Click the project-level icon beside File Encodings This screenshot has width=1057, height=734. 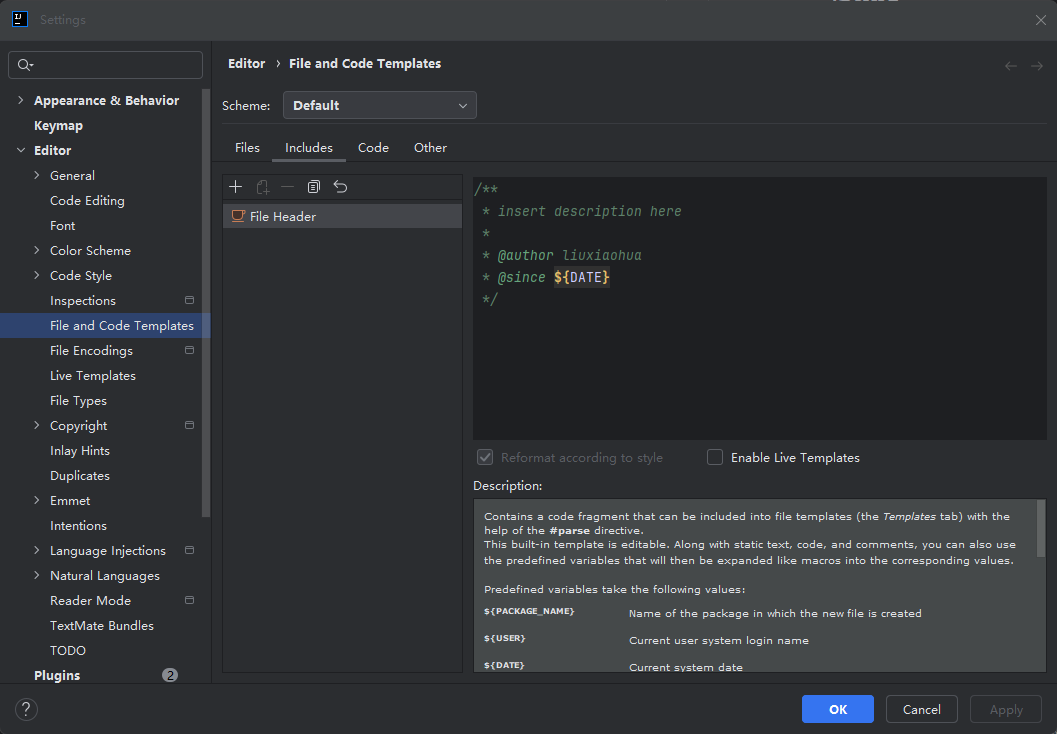[189, 350]
